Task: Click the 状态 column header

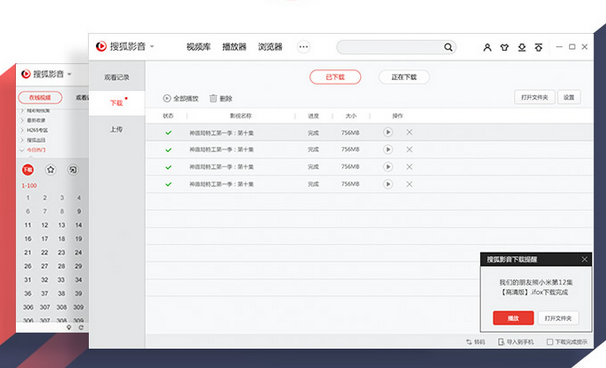Action: coord(168,116)
